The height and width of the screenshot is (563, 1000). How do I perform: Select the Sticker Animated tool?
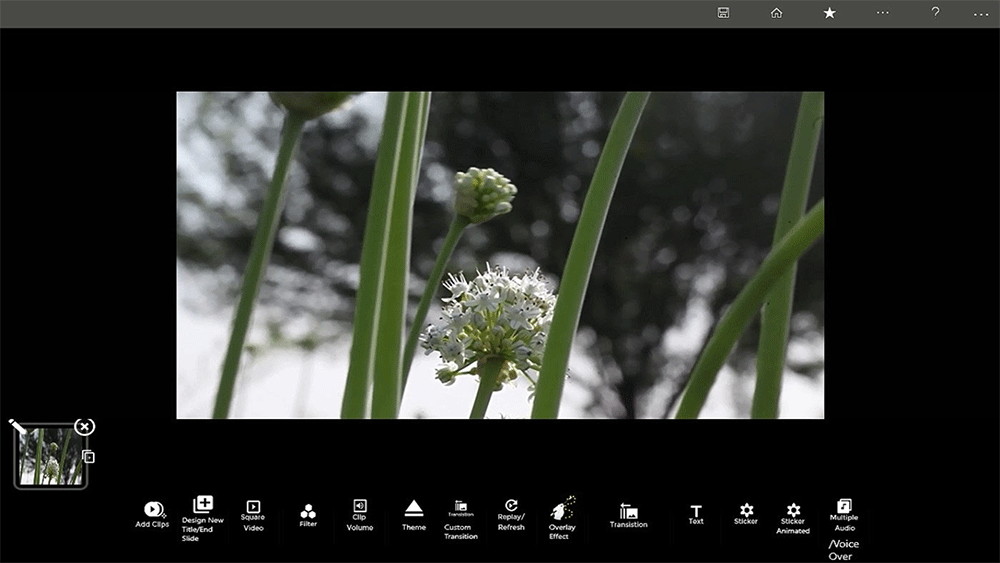pyautogui.click(x=793, y=510)
